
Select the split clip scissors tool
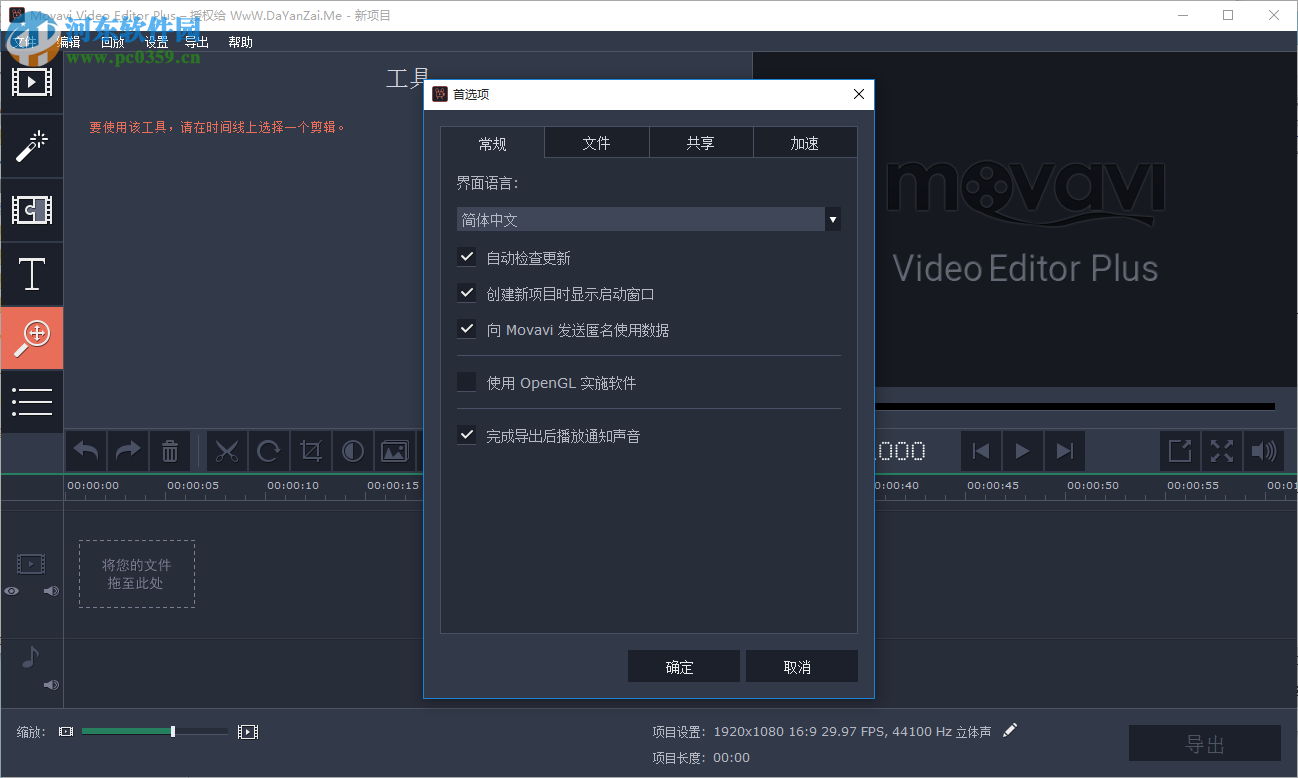tap(227, 451)
